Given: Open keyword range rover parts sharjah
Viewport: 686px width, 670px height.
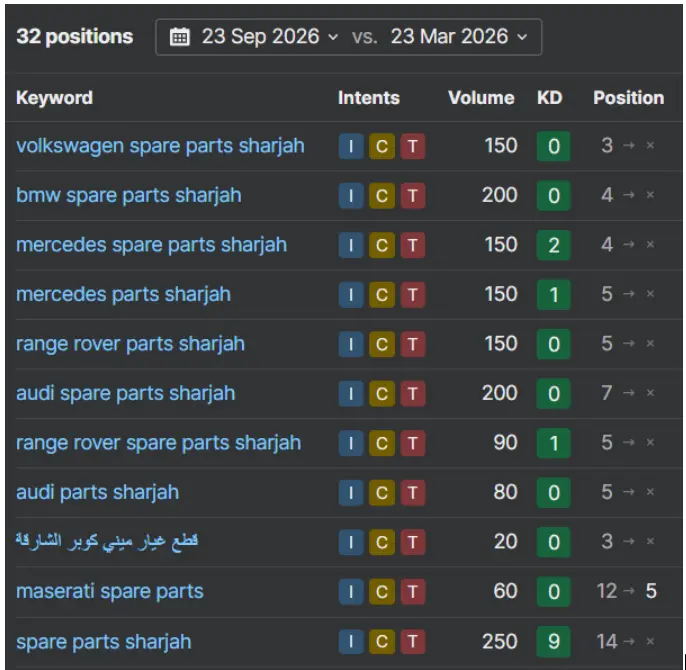Looking at the screenshot, I should [x=130, y=344].
